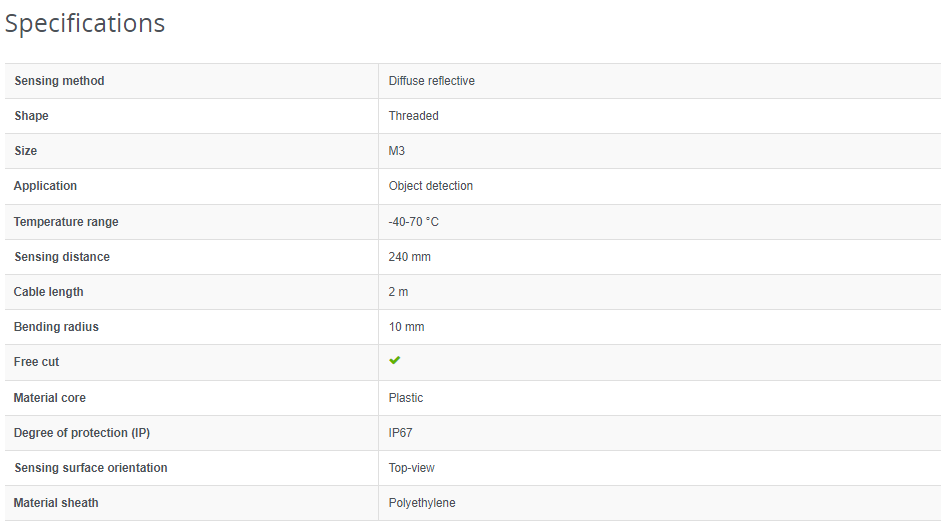Click the green Free cut checkmark
The image size is (951, 527).
point(395,360)
